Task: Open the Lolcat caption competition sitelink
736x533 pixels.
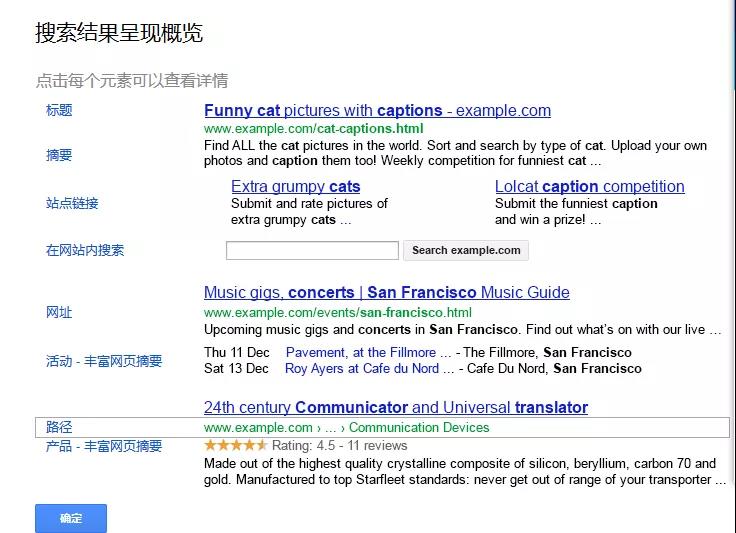Action: pos(590,186)
